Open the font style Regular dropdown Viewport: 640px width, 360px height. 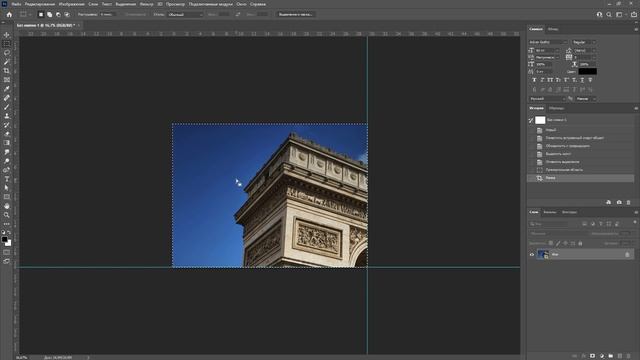(x=584, y=42)
